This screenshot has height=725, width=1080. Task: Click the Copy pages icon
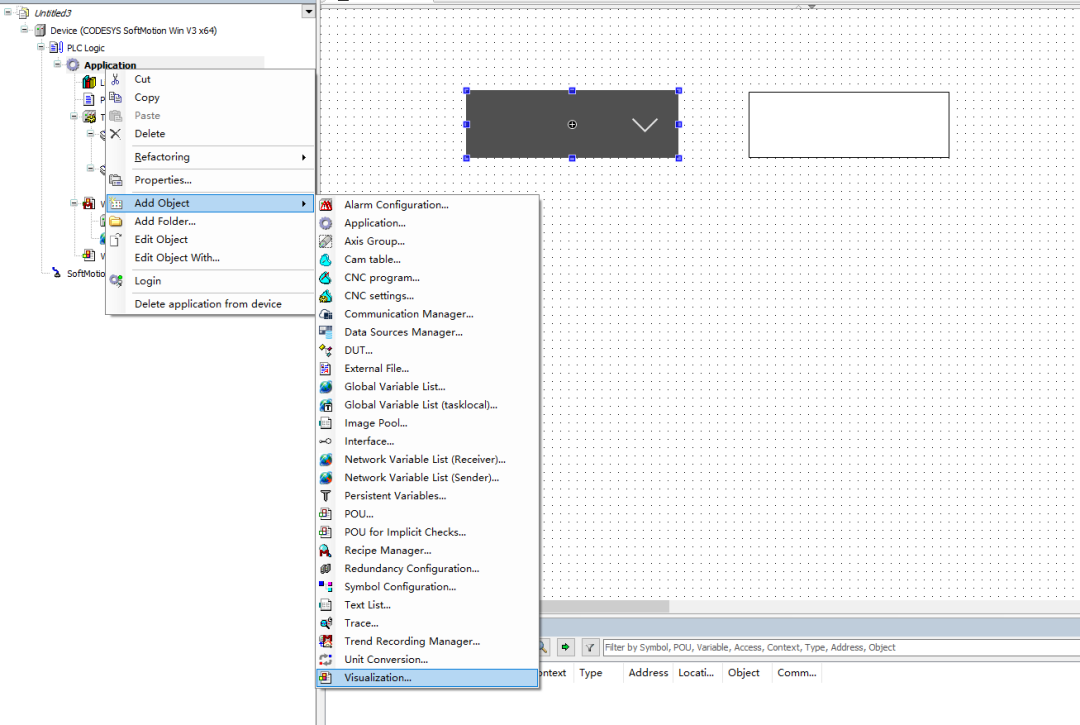point(116,98)
